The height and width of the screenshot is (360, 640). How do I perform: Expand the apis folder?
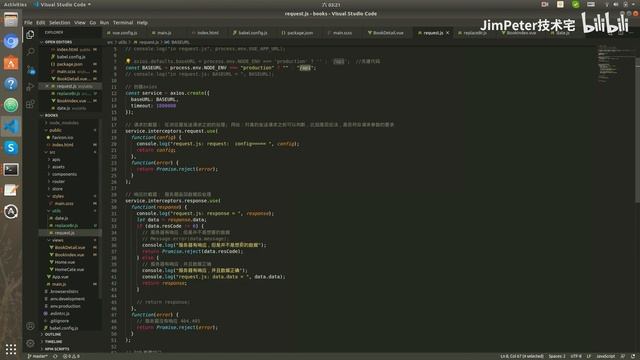[56, 160]
